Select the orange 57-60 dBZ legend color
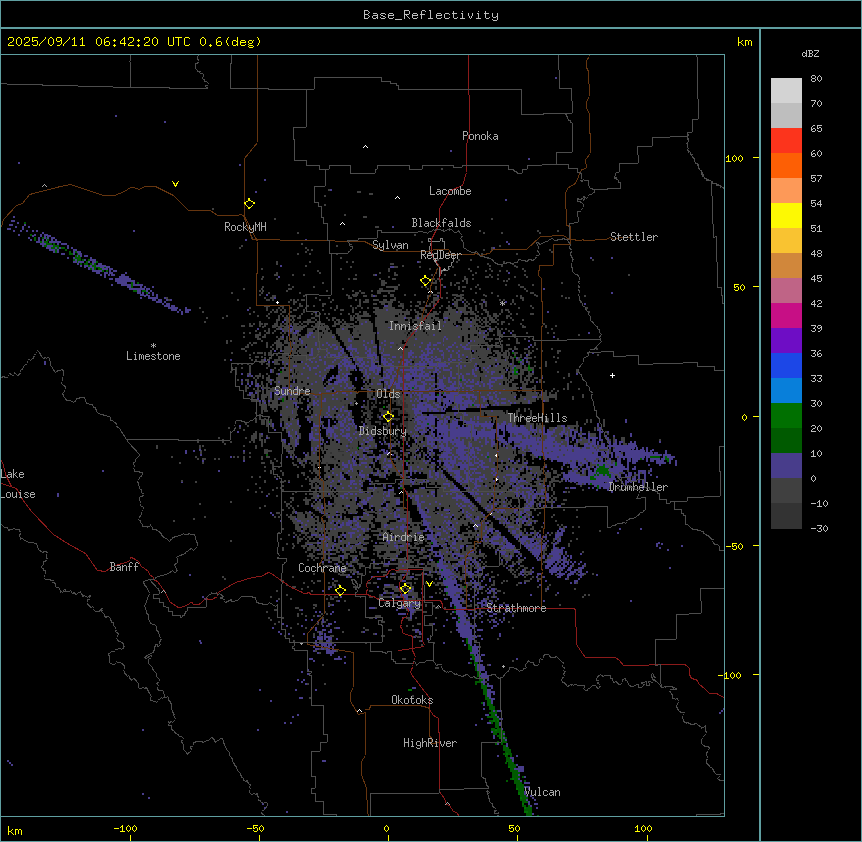Viewport: 862px width, 842px height. 786,165
